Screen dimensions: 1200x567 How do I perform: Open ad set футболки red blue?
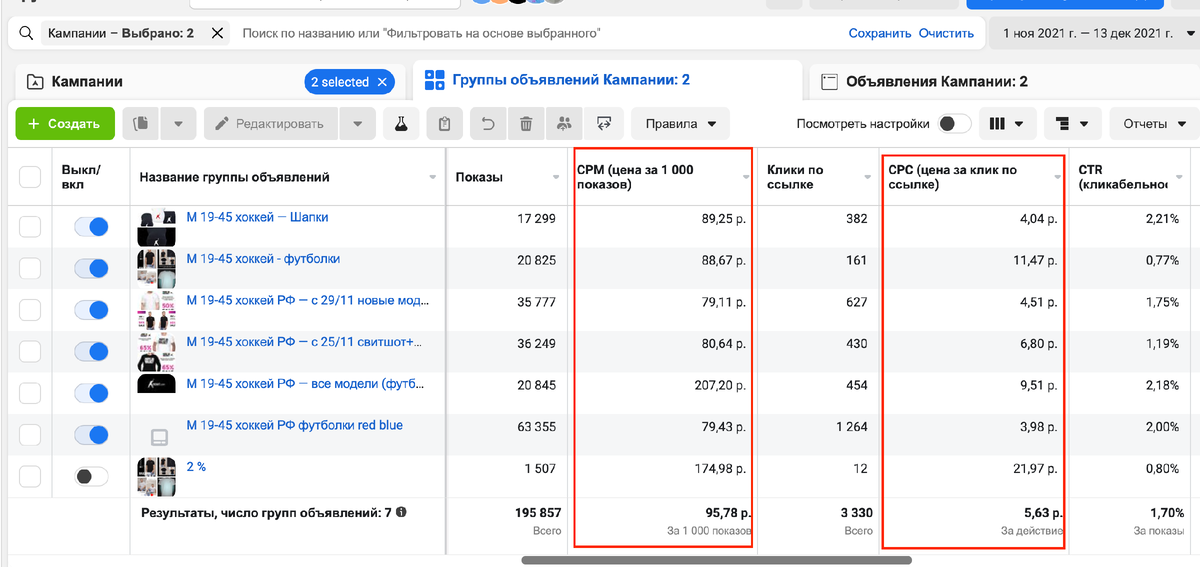click(x=294, y=425)
